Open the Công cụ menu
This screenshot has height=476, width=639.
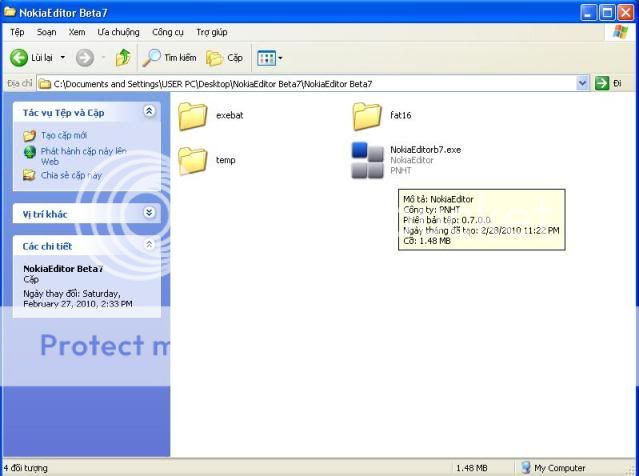click(x=167, y=32)
